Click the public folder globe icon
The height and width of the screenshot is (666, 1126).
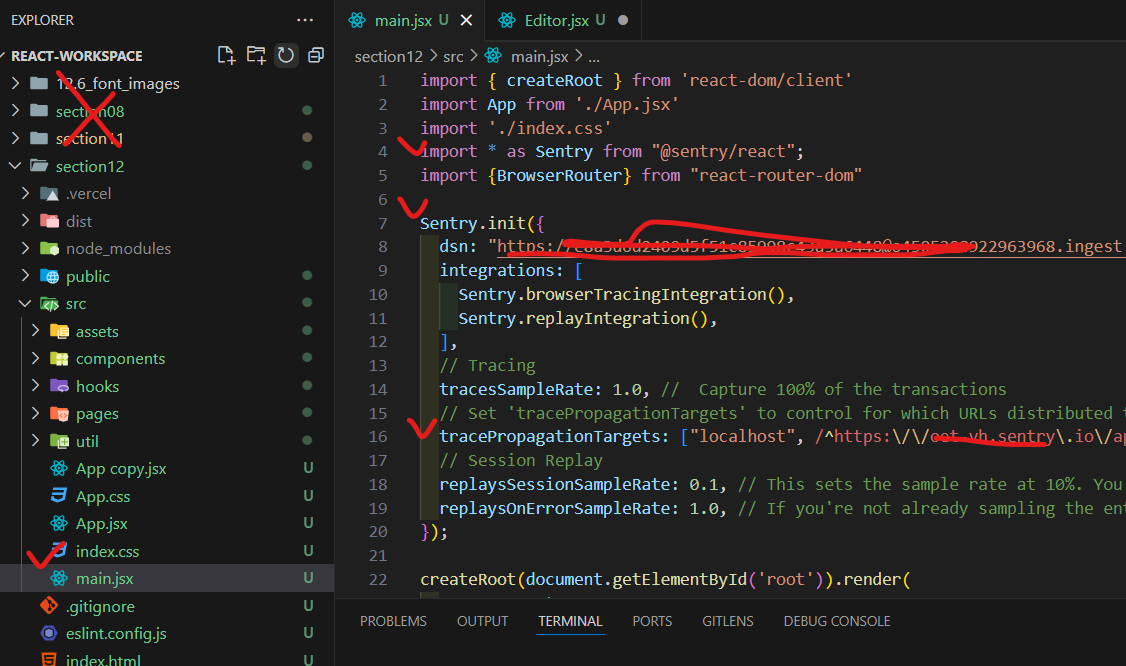[x=50, y=276]
